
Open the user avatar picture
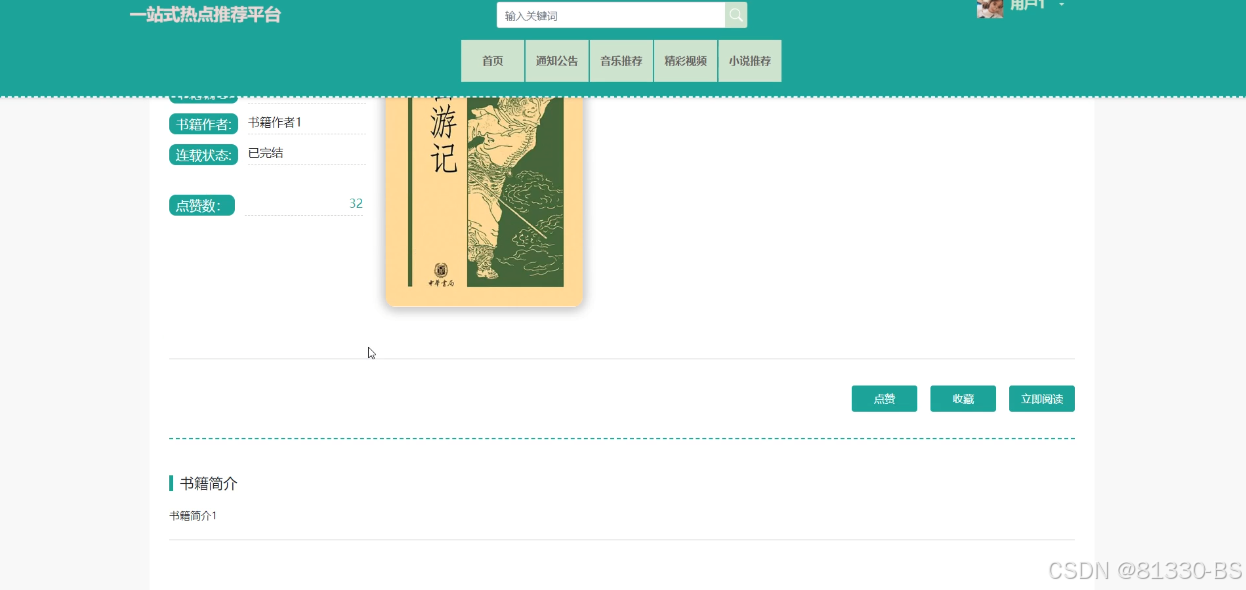click(x=990, y=7)
